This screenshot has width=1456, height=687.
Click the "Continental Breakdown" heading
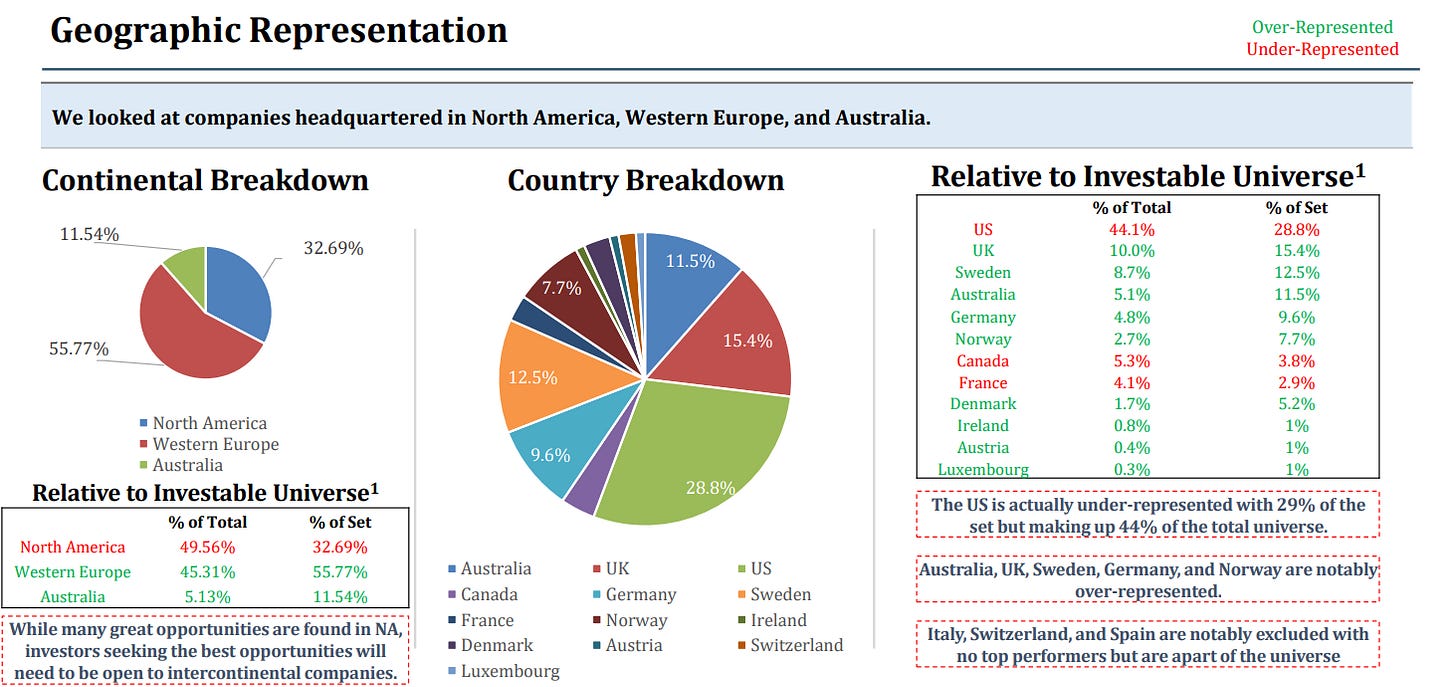(x=205, y=180)
